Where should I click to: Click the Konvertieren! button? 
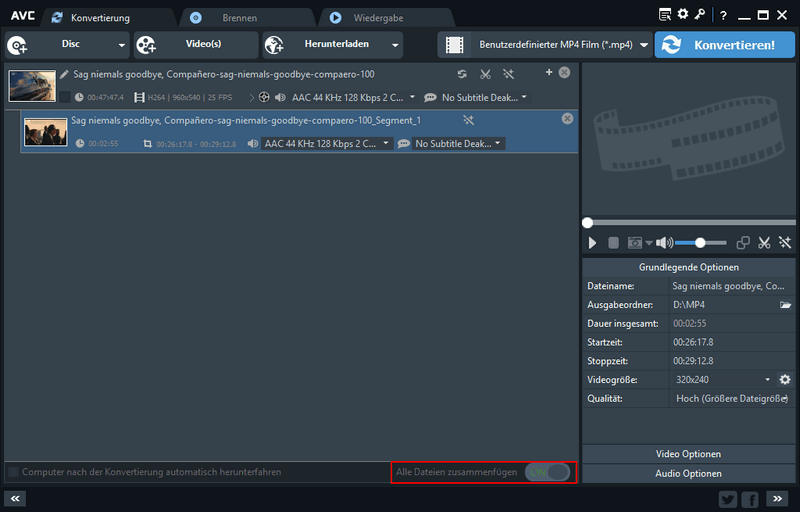724,45
